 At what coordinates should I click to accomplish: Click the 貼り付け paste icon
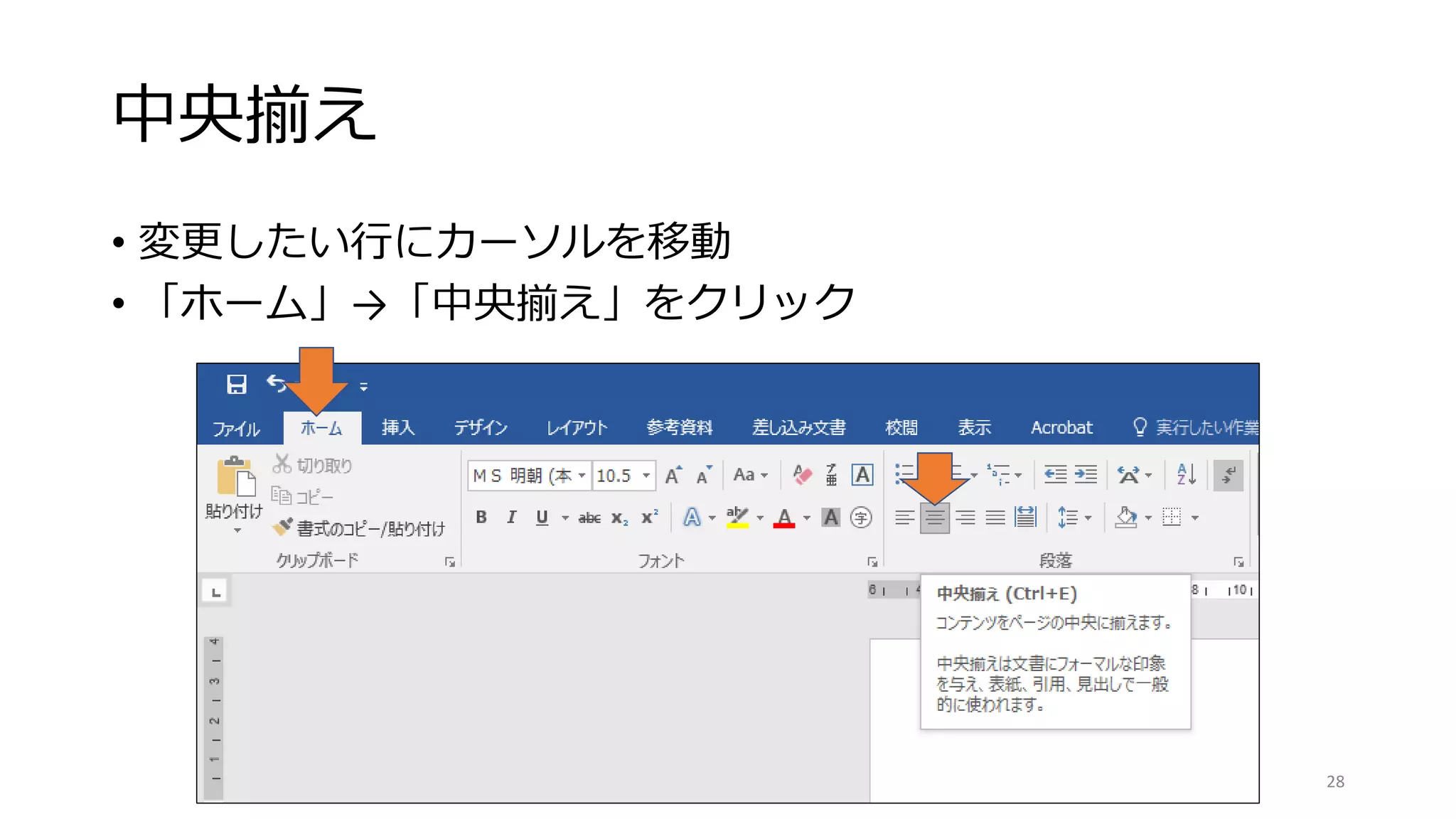click(235, 476)
